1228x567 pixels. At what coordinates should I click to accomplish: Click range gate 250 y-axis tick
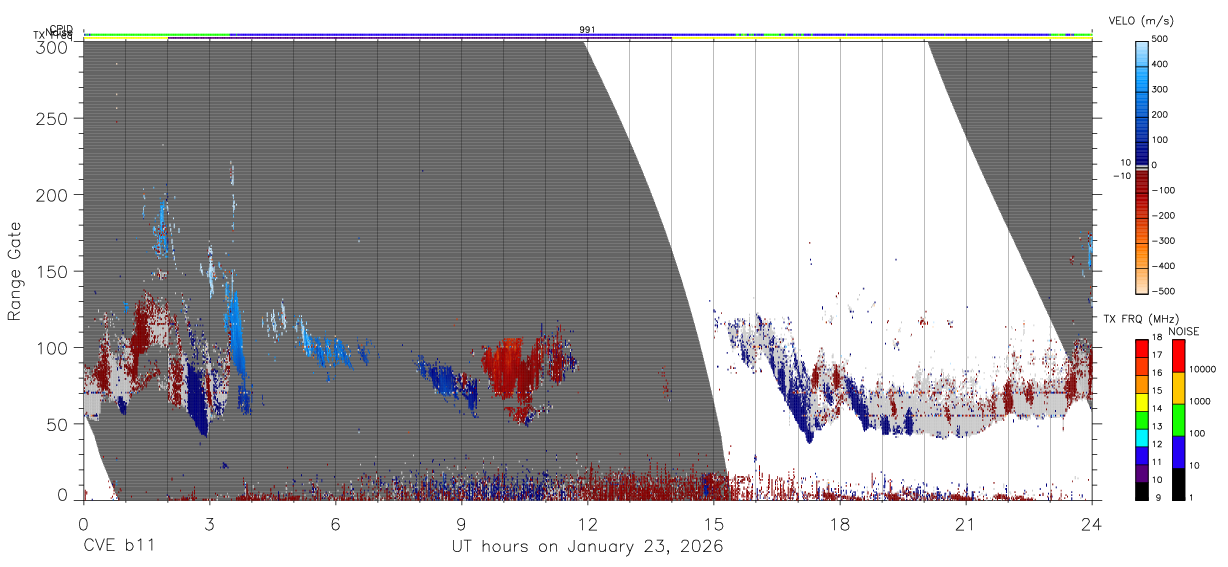click(x=50, y=119)
